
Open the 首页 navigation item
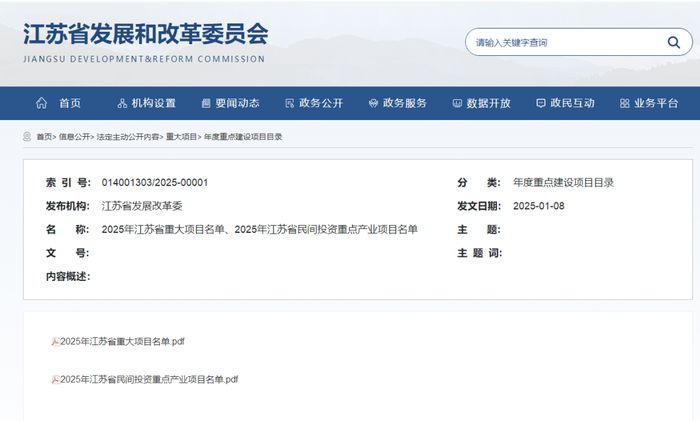pos(70,103)
